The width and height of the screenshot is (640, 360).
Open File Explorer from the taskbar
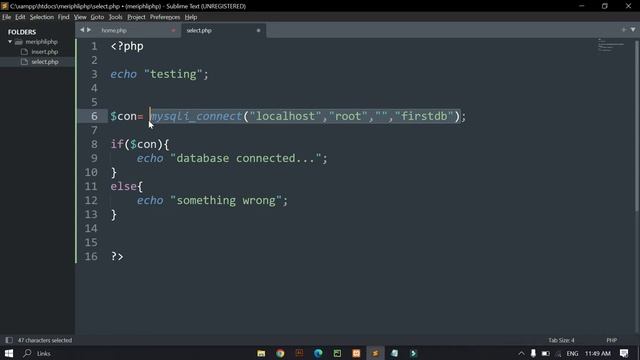pyautogui.click(x=261, y=353)
